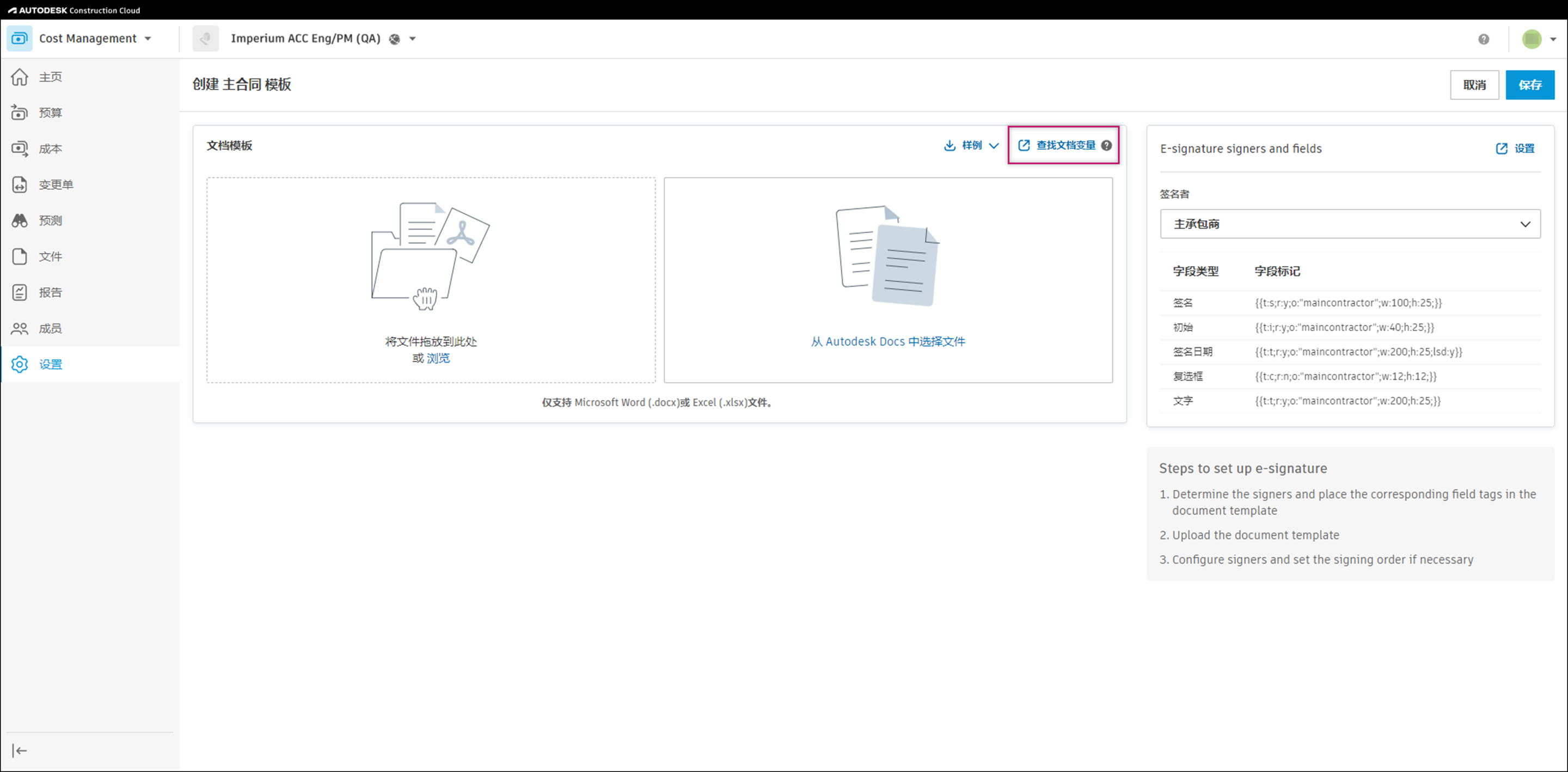The height and width of the screenshot is (772, 1568).
Task: Click help icon beside 查找文档变量
Action: coord(1106,145)
